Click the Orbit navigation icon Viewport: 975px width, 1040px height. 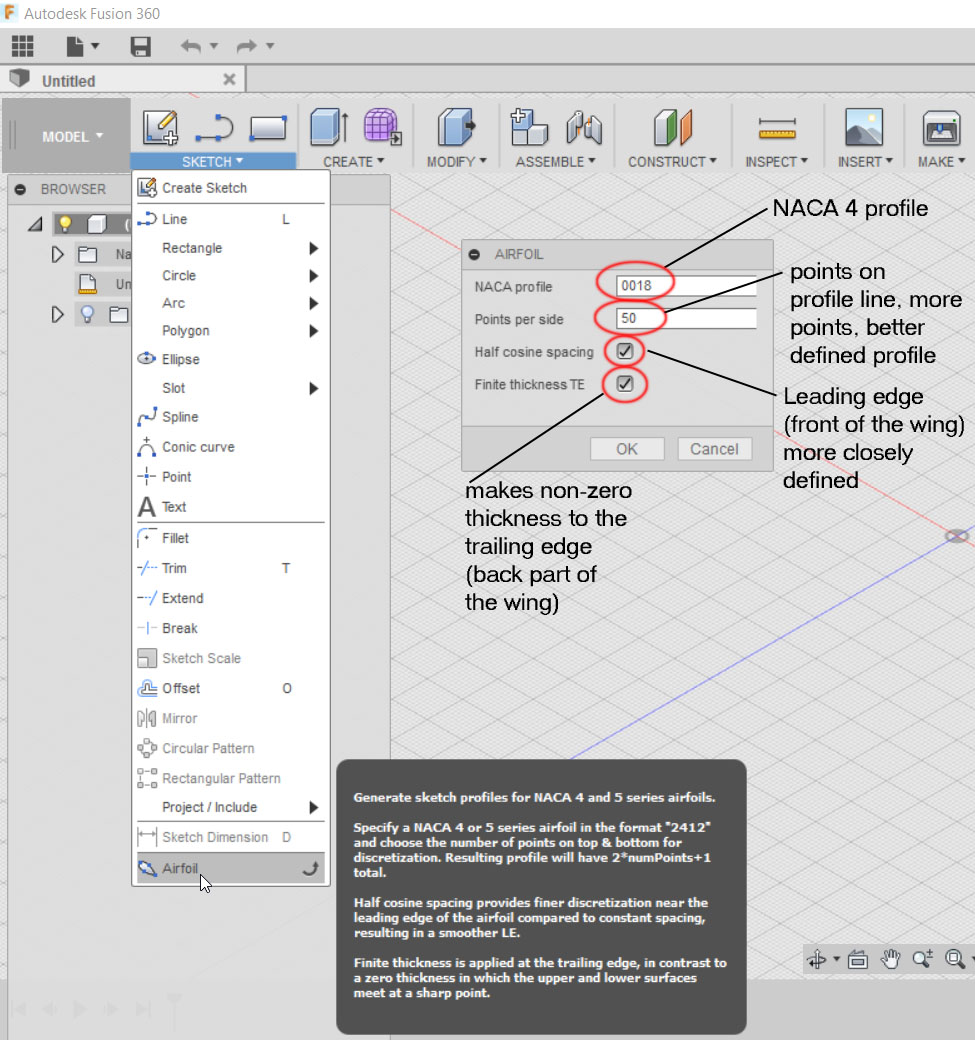point(817,959)
